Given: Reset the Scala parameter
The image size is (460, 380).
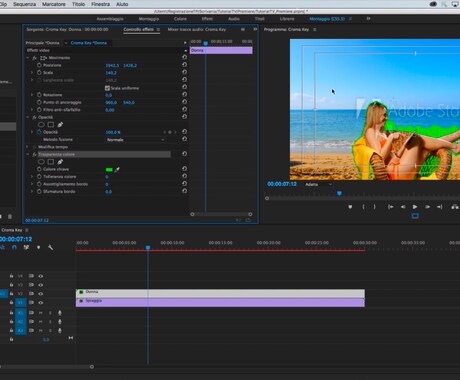Looking at the screenshot, I should click(x=184, y=72).
